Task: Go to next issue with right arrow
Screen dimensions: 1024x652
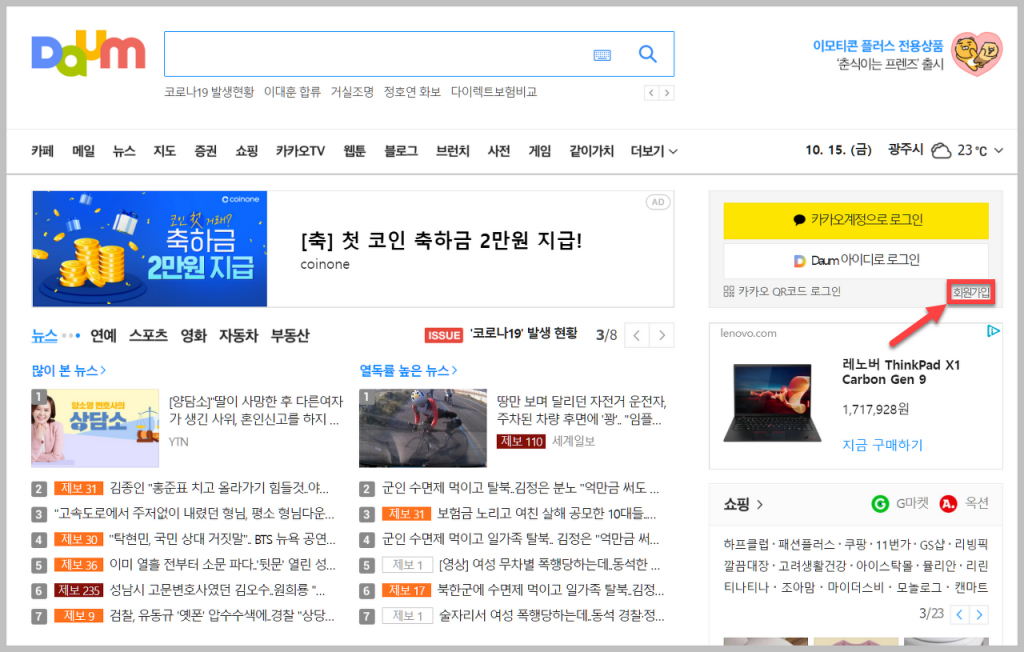Action: pyautogui.click(x=662, y=336)
